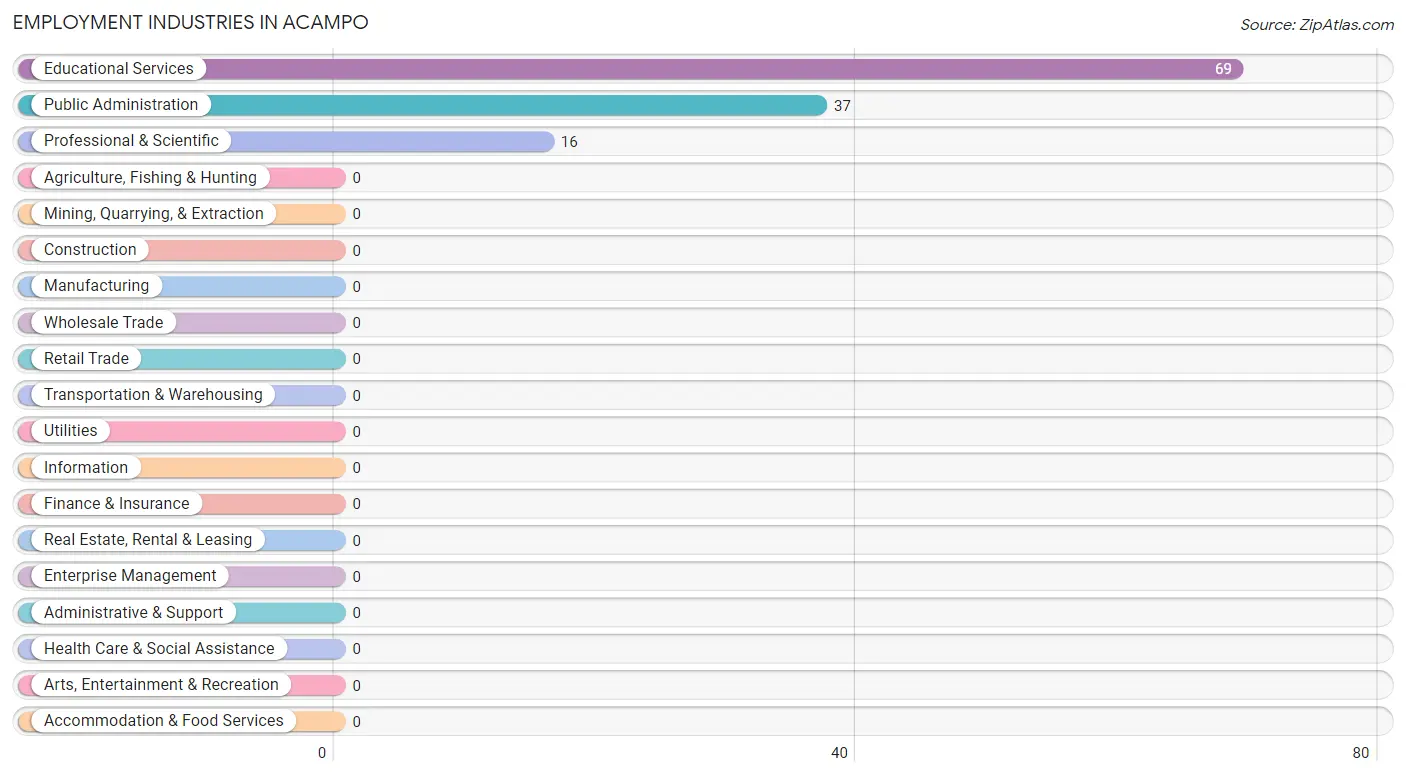Click the axis tick label 80
Image resolution: width=1406 pixels, height=776 pixels.
pos(1360,753)
